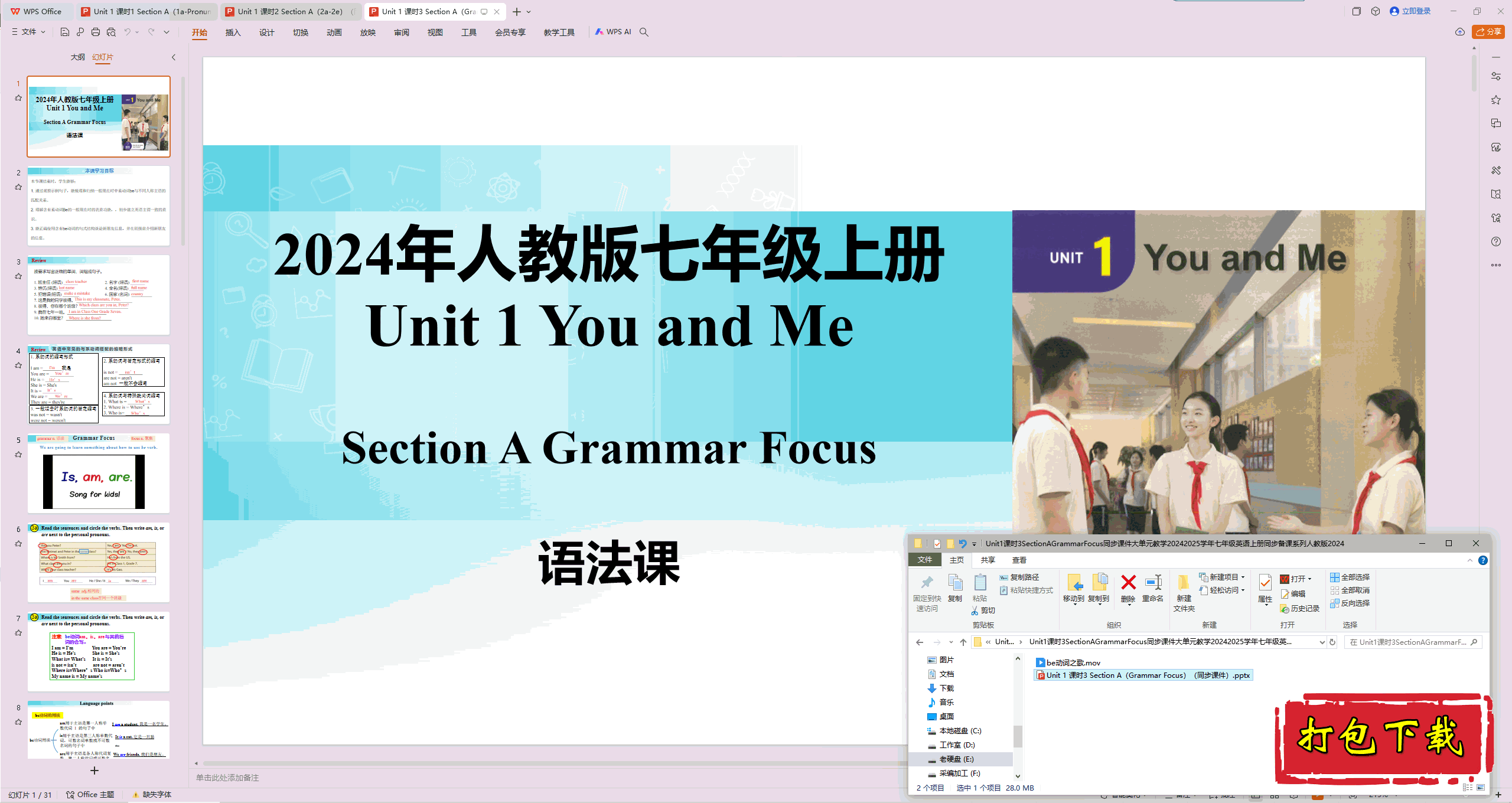Image resolution: width=1512 pixels, height=803 pixels.
Task: Open the 共享 tab in Explorer
Action: pyautogui.click(x=988, y=560)
